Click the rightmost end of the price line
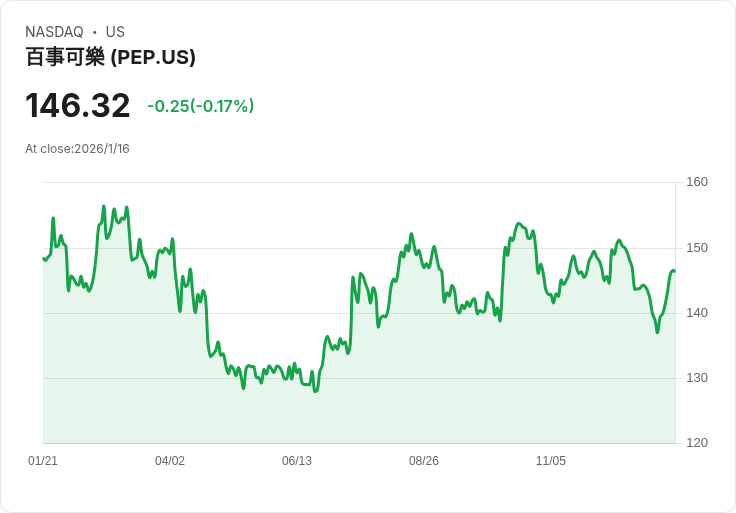 coord(674,271)
